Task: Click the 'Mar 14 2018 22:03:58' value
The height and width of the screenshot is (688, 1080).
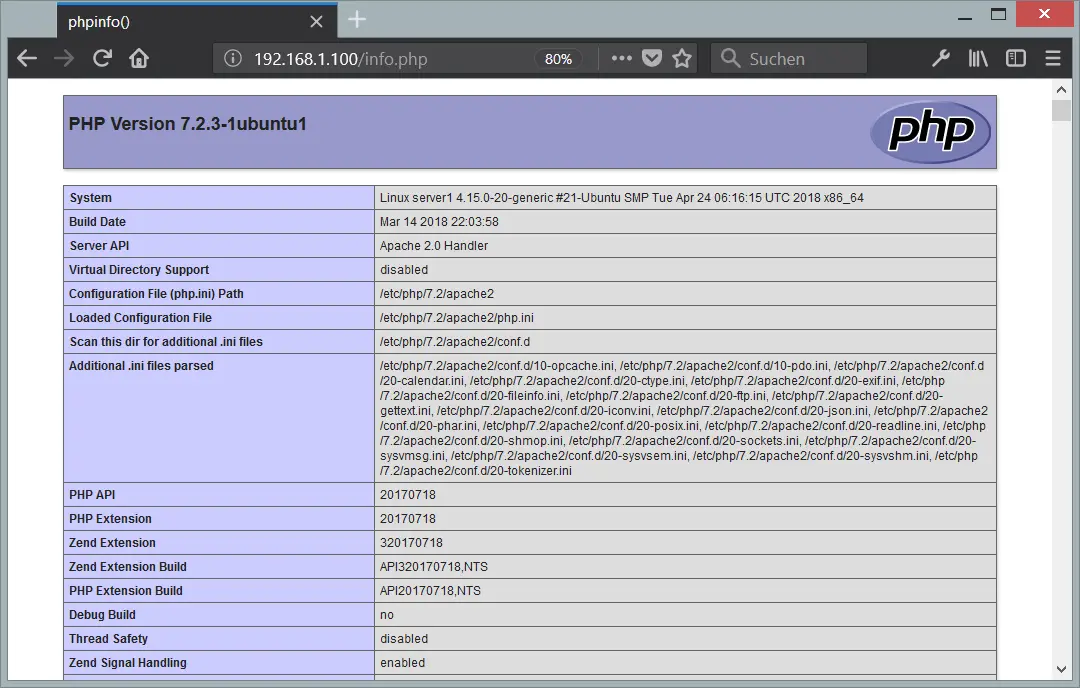Action: (x=439, y=222)
